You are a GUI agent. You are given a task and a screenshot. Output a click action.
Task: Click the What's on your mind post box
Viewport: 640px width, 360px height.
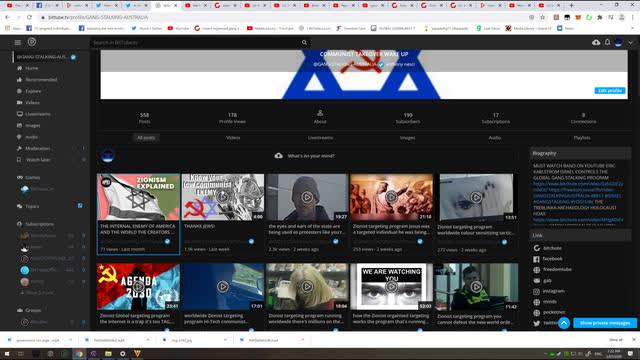click(311, 156)
